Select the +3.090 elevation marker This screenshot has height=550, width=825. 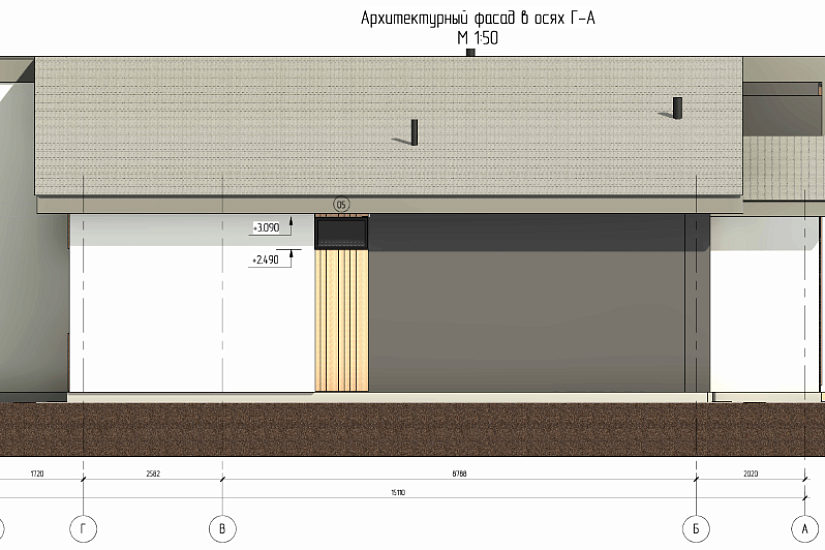pyautogui.click(x=267, y=228)
